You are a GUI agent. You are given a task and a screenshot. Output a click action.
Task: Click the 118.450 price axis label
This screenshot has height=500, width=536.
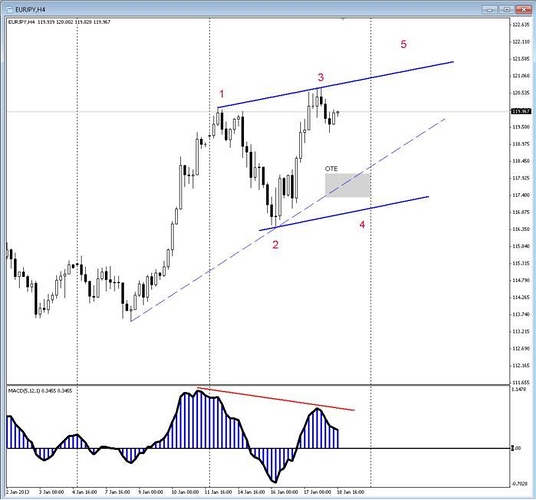[521, 161]
